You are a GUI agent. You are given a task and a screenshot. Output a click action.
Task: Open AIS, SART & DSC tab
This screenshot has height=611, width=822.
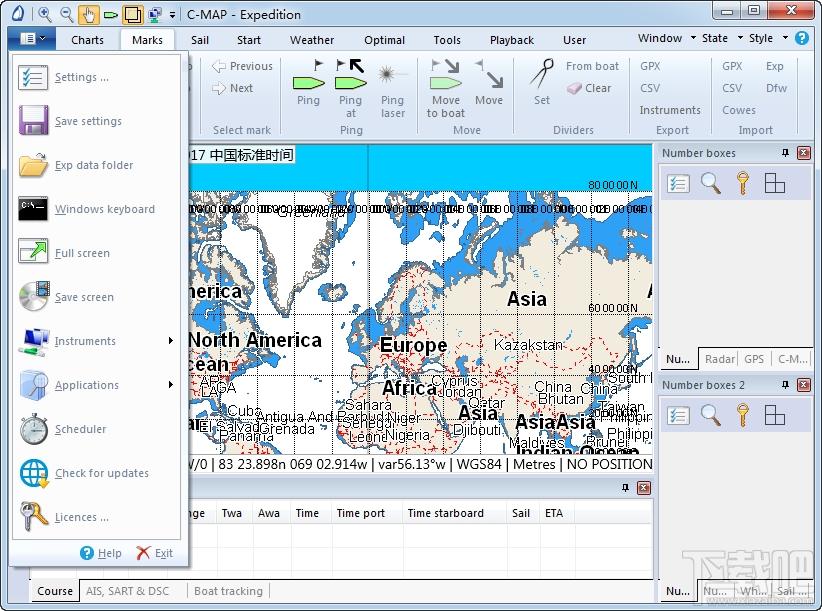[127, 591]
